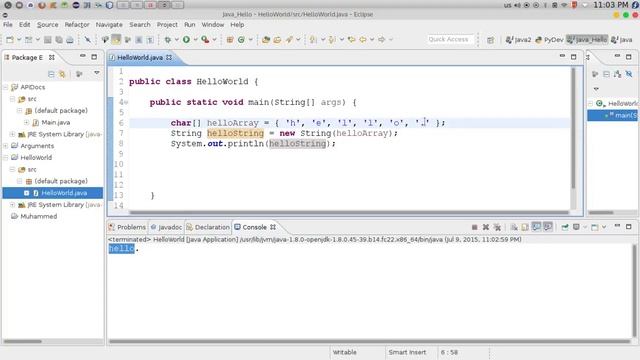Click the Open Perspective icon
The height and width of the screenshot is (360, 640).
pos(490,40)
